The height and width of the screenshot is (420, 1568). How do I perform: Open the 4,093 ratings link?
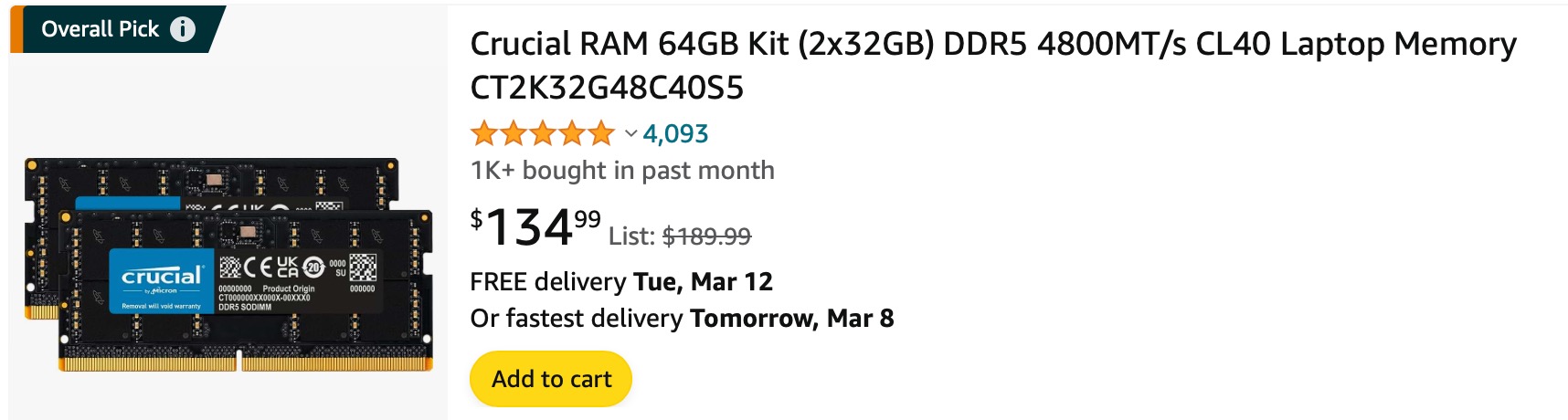point(675,134)
